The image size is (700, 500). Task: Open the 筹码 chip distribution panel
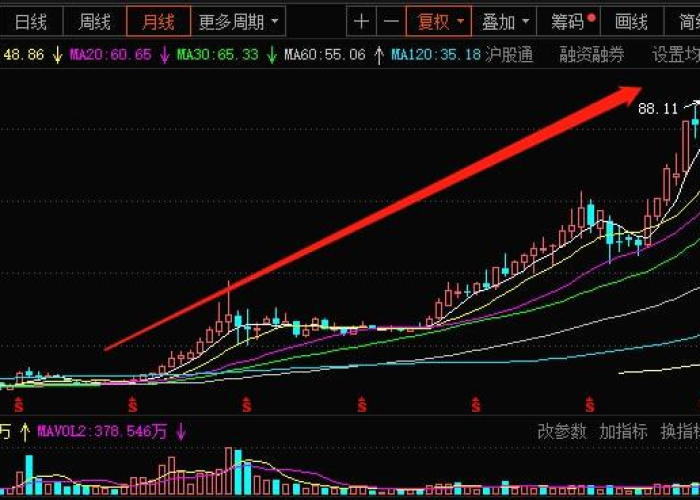pyautogui.click(x=568, y=21)
